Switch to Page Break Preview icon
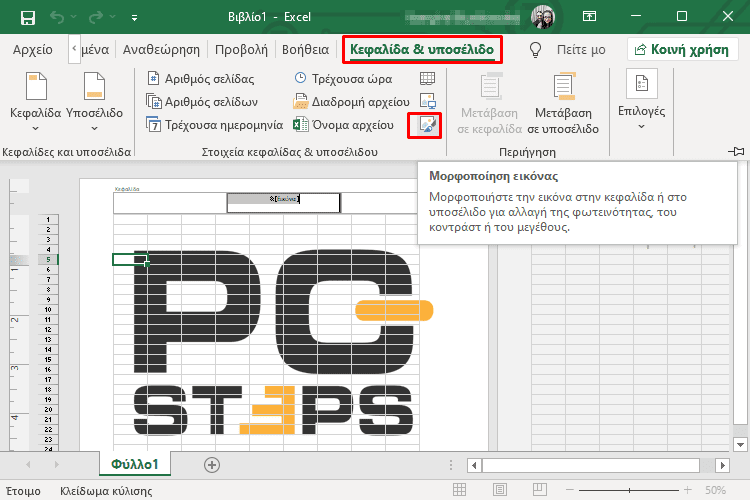This screenshot has width=750, height=500. tap(540, 489)
